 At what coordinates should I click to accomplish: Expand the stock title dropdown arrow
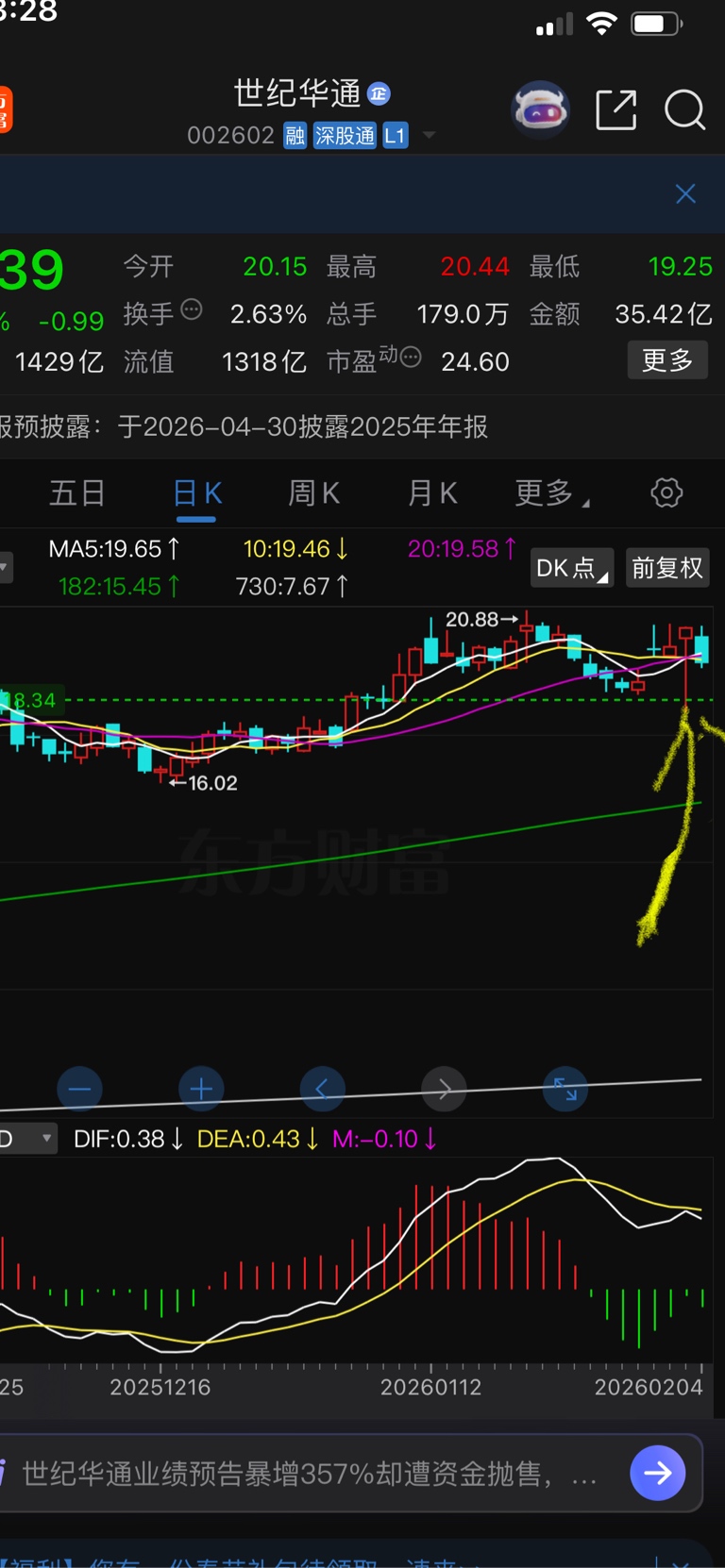[429, 136]
